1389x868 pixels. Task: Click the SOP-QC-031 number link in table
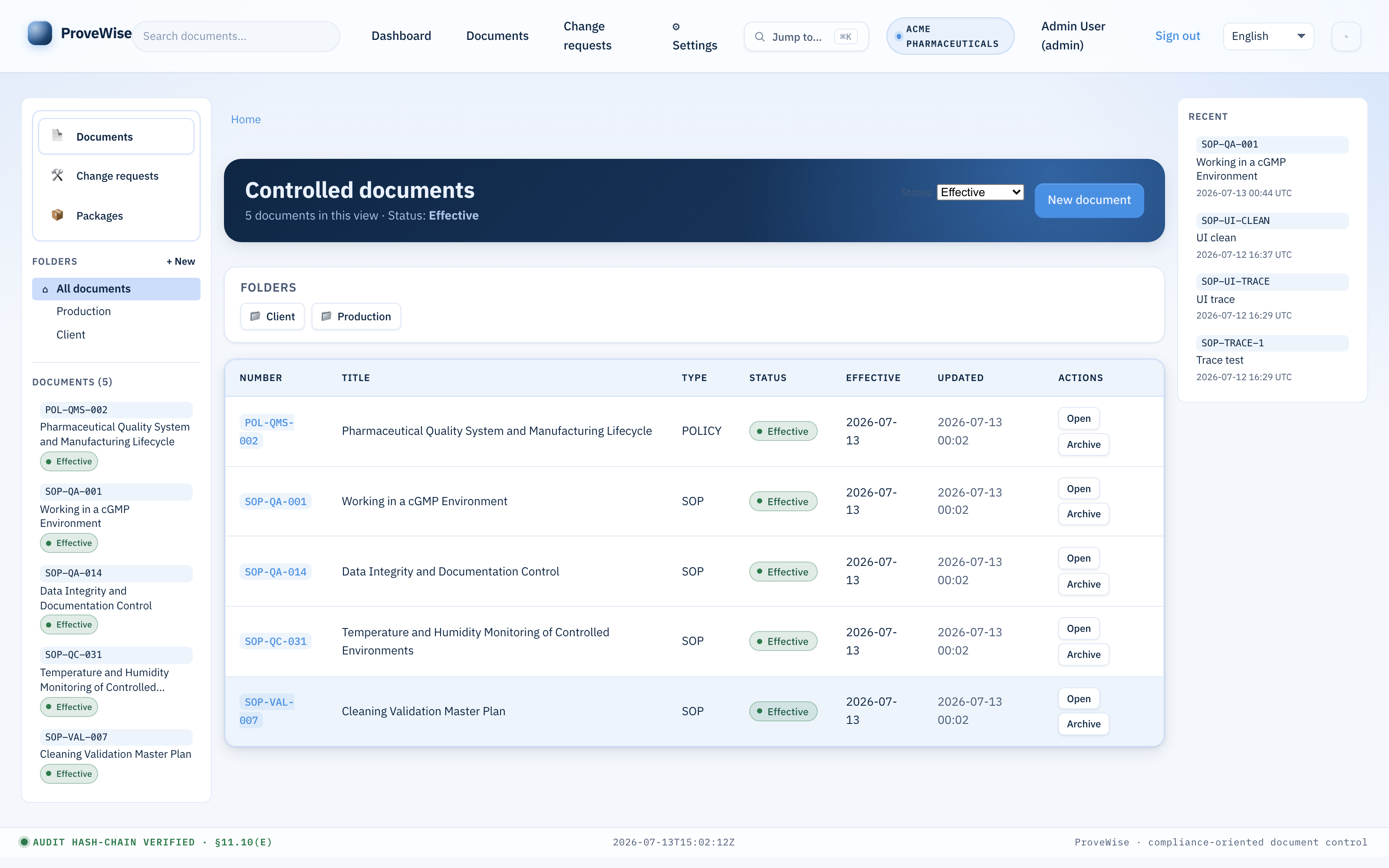[x=276, y=641]
